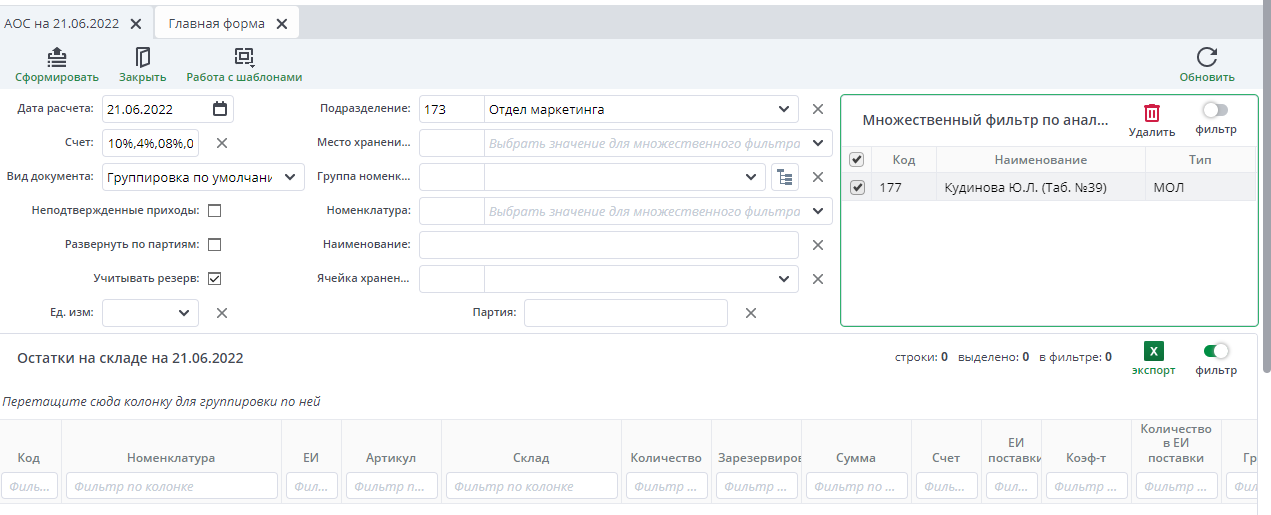The image size is (1271, 515).
Task: Uncheck Учитывать резерв checkbox
Action: (x=214, y=279)
